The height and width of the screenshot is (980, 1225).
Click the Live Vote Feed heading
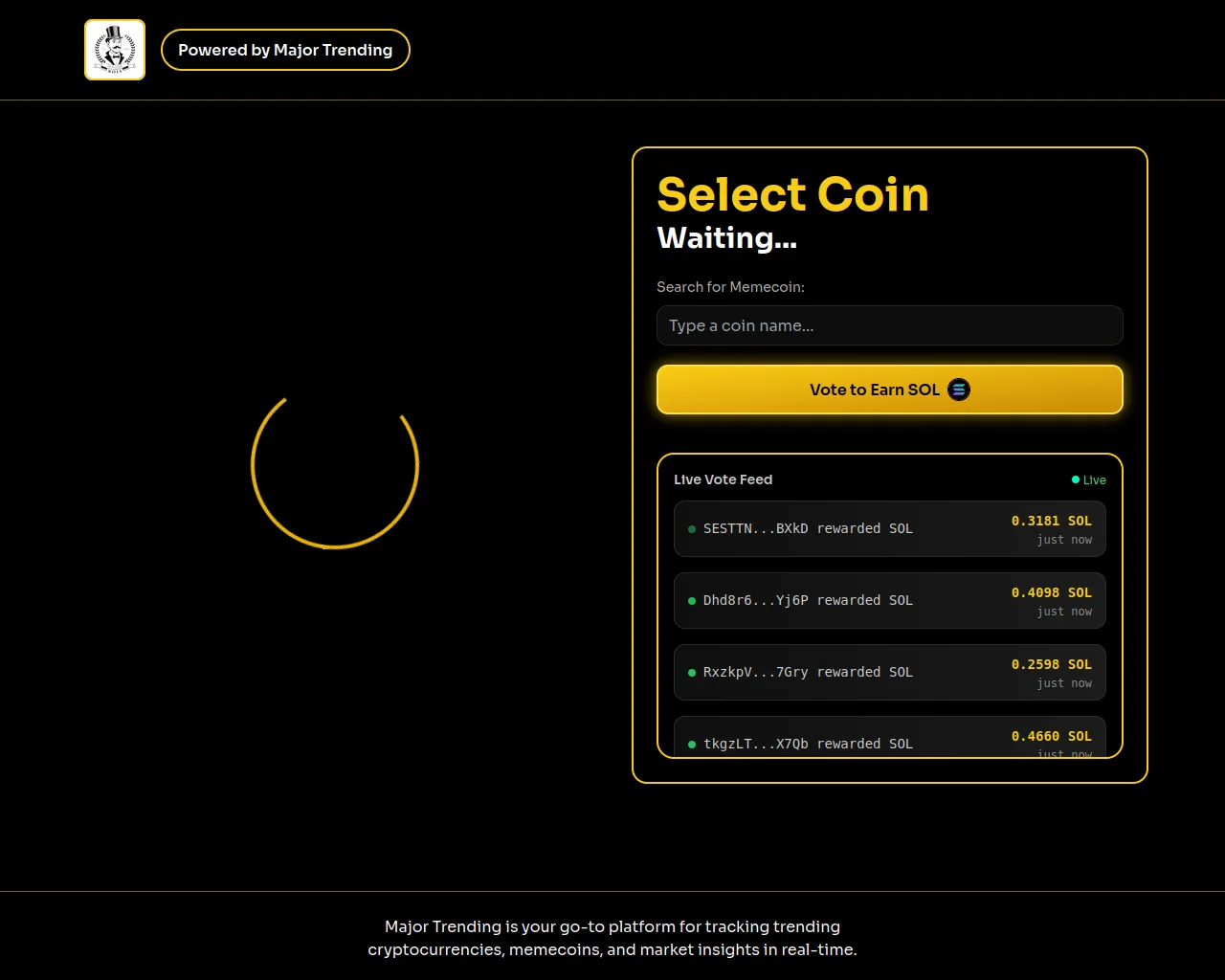[723, 479]
